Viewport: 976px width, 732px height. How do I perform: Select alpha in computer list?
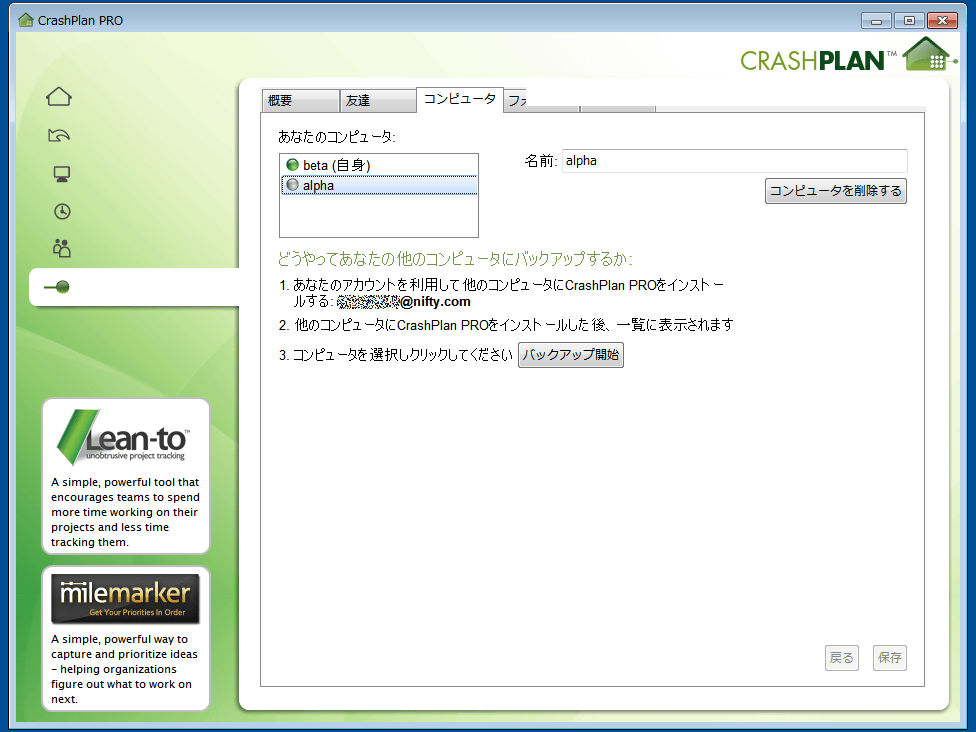pyautogui.click(x=379, y=185)
